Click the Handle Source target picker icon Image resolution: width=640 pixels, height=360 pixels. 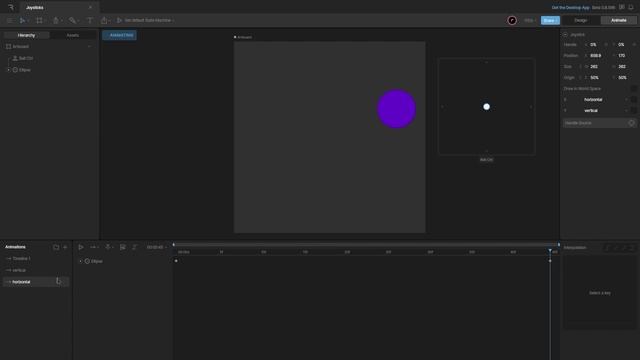[x=631, y=123]
